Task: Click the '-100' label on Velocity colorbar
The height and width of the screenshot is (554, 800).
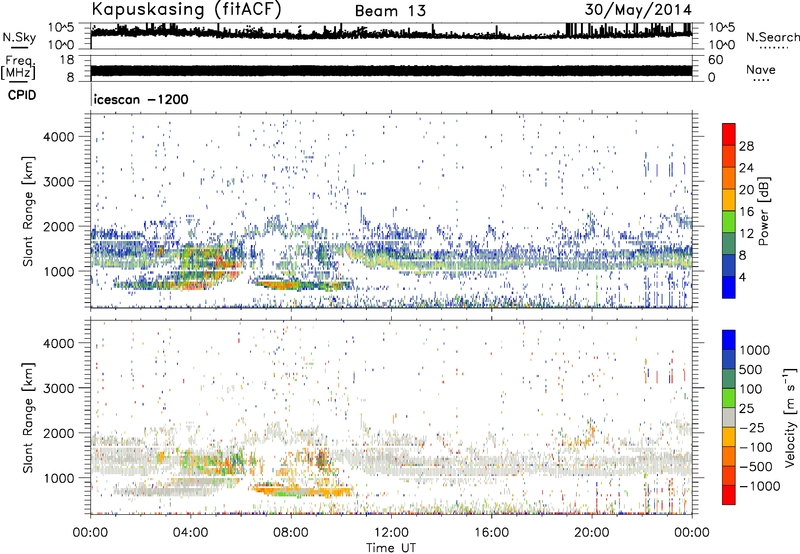Action: coord(756,447)
